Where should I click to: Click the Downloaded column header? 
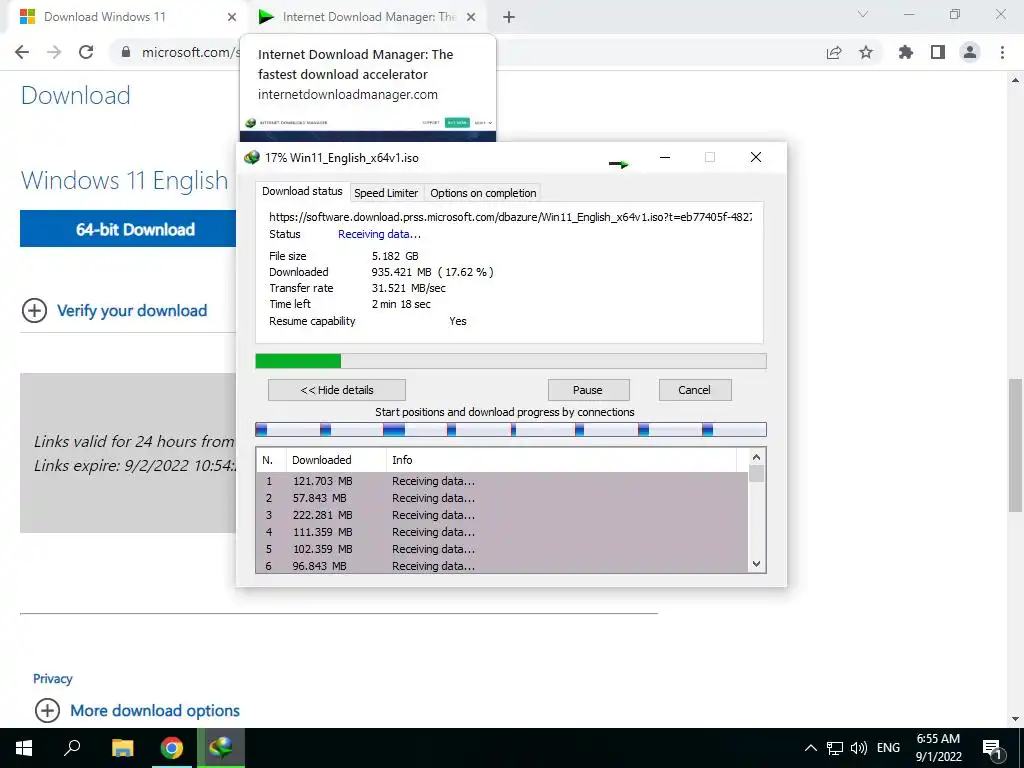(336, 460)
